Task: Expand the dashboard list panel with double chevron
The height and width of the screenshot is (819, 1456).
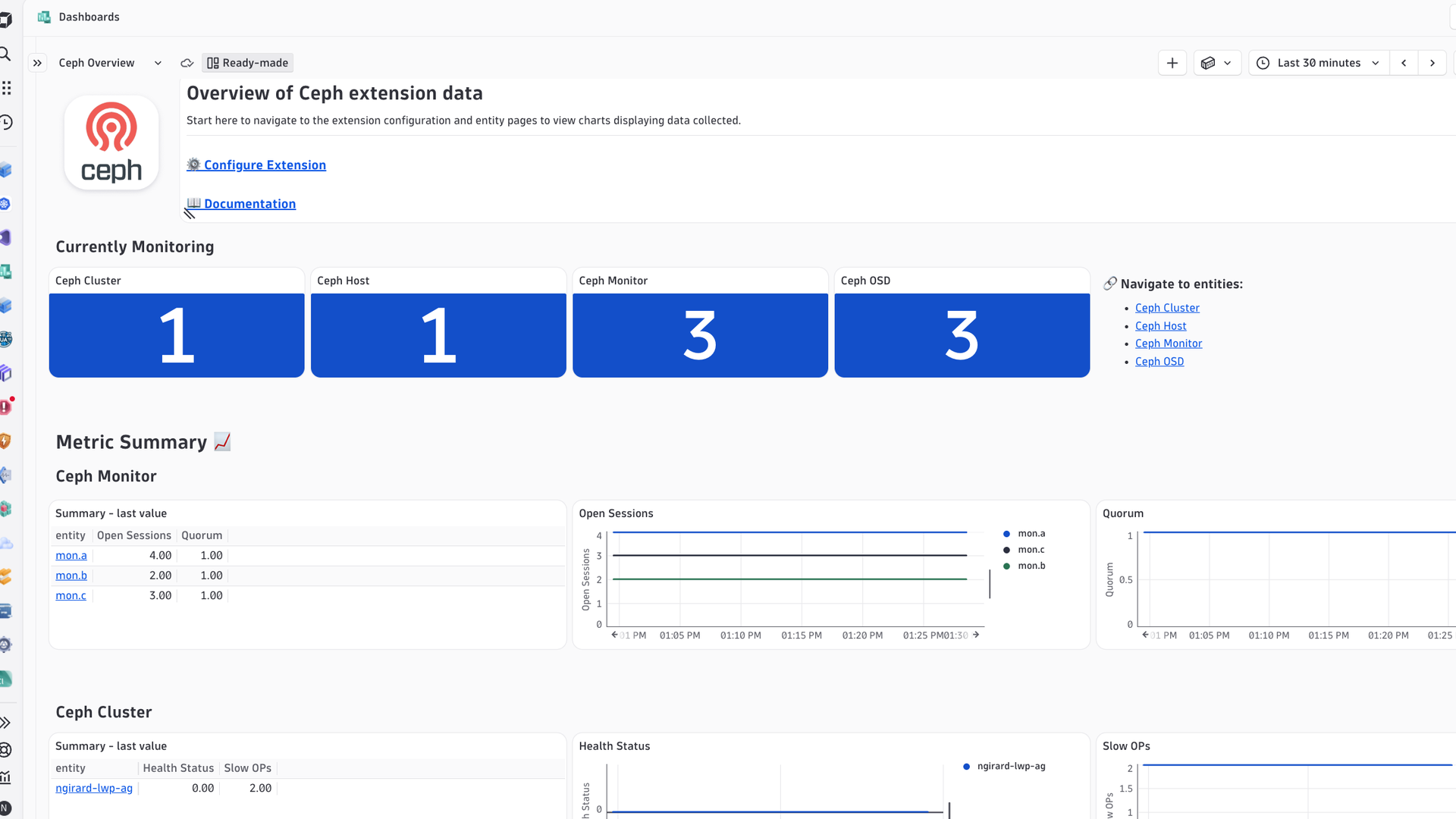Action: point(37,63)
